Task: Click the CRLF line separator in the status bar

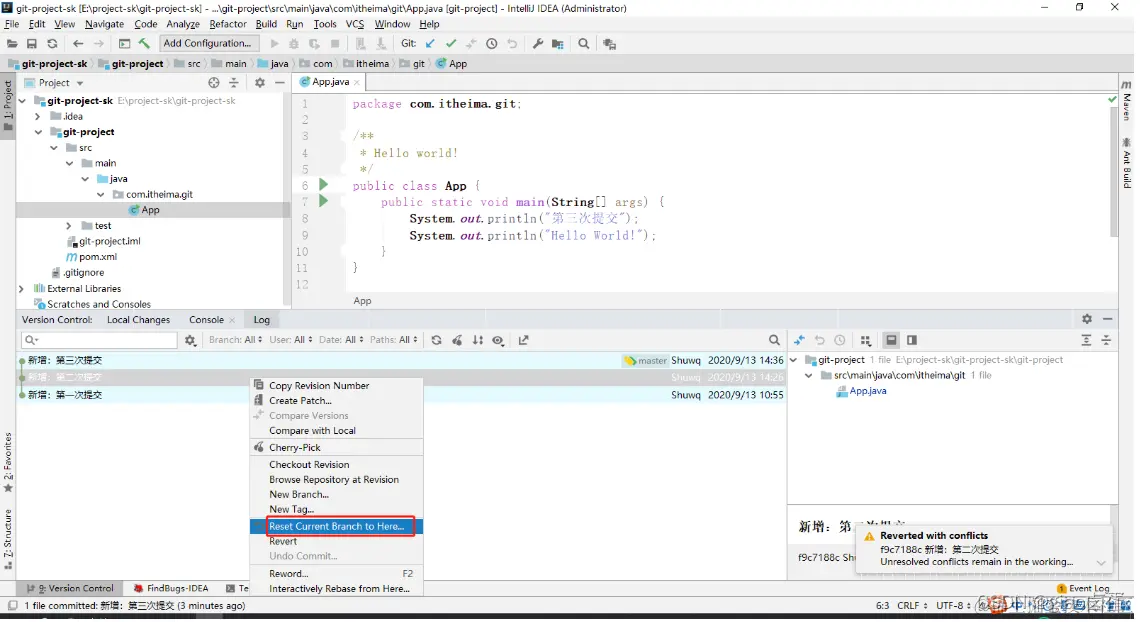Action: click(x=912, y=606)
